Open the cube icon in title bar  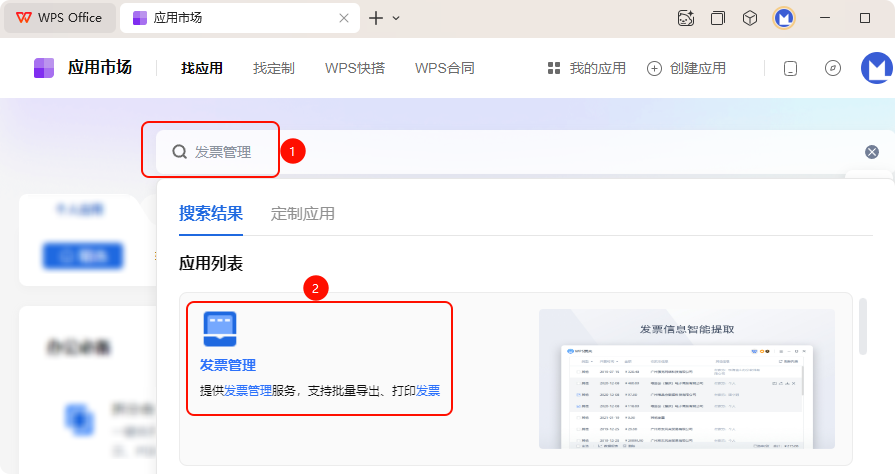pyautogui.click(x=750, y=18)
